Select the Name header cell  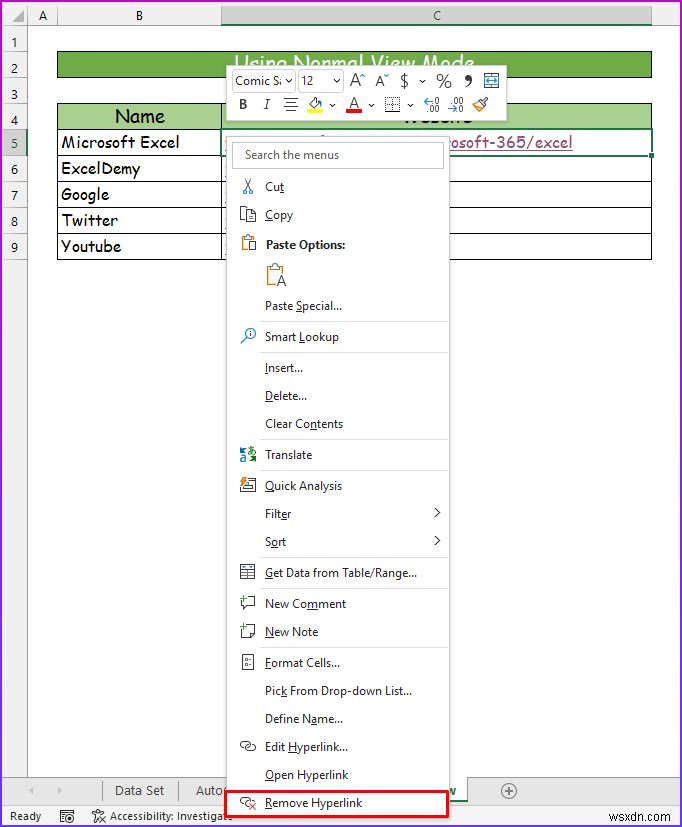[139, 116]
